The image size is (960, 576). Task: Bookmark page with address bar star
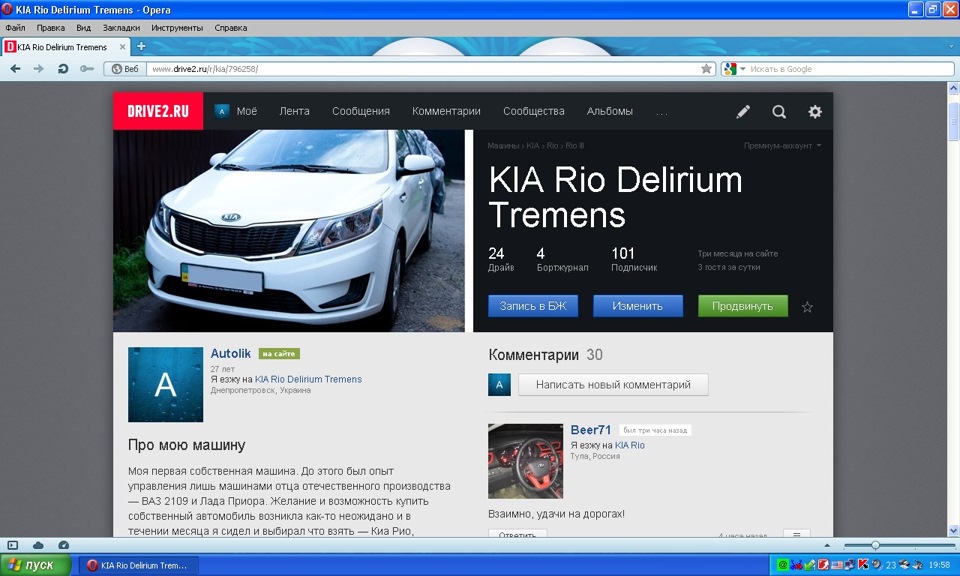point(707,69)
